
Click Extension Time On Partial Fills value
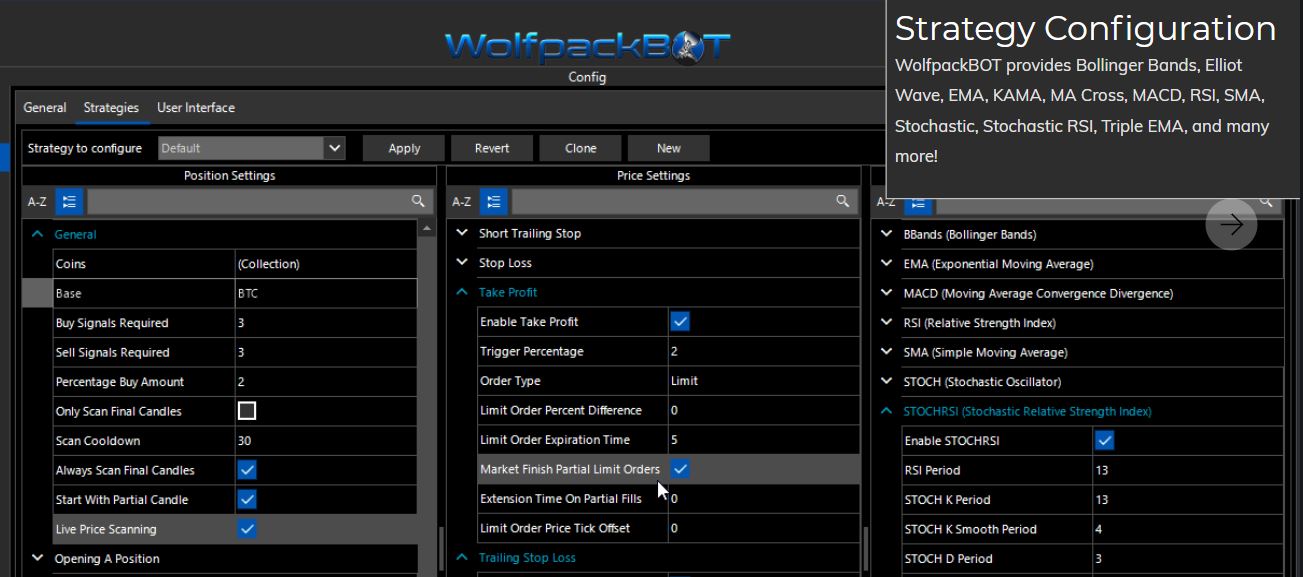pyautogui.click(x=764, y=499)
